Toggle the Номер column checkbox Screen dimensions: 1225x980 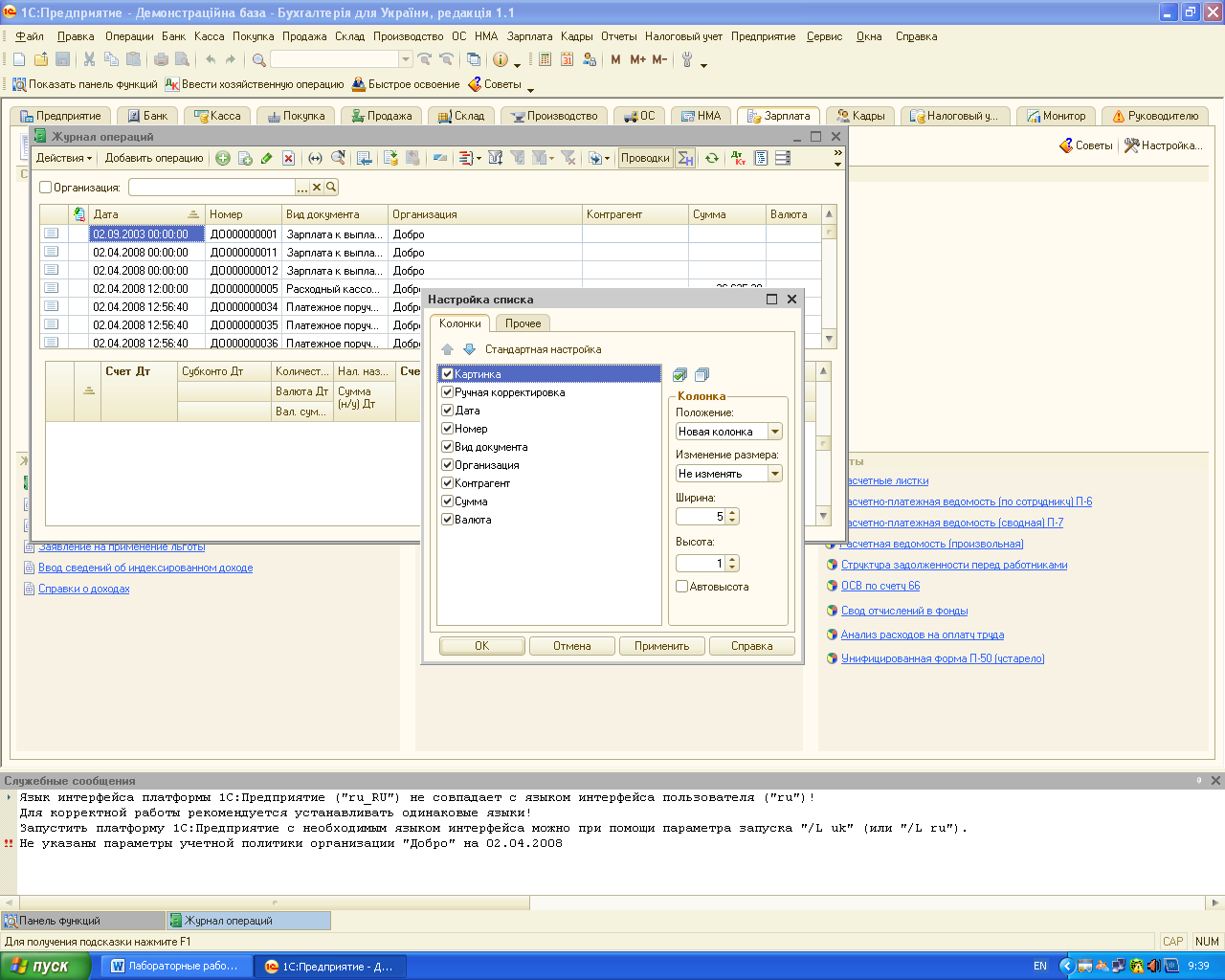pos(447,429)
